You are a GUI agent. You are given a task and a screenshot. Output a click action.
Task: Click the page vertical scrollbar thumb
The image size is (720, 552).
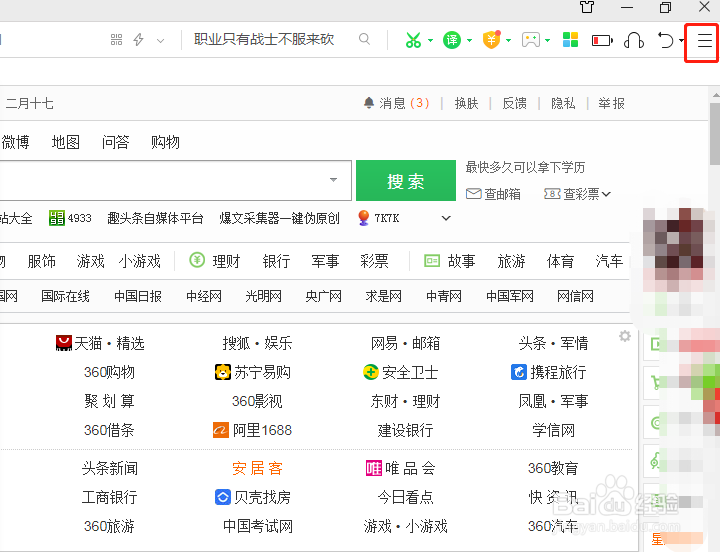point(715,133)
